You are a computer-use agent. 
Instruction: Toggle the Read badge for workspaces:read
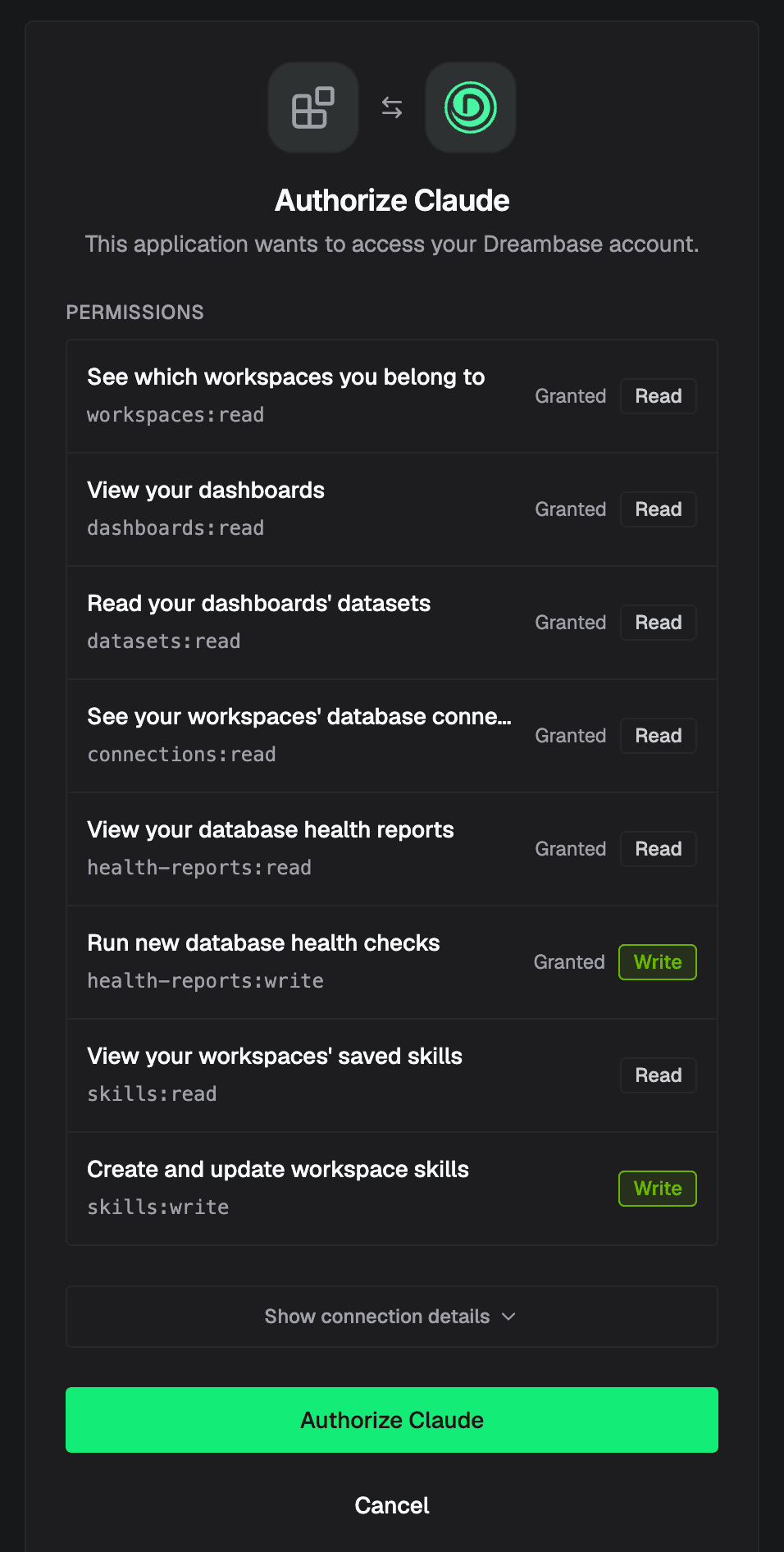click(659, 396)
